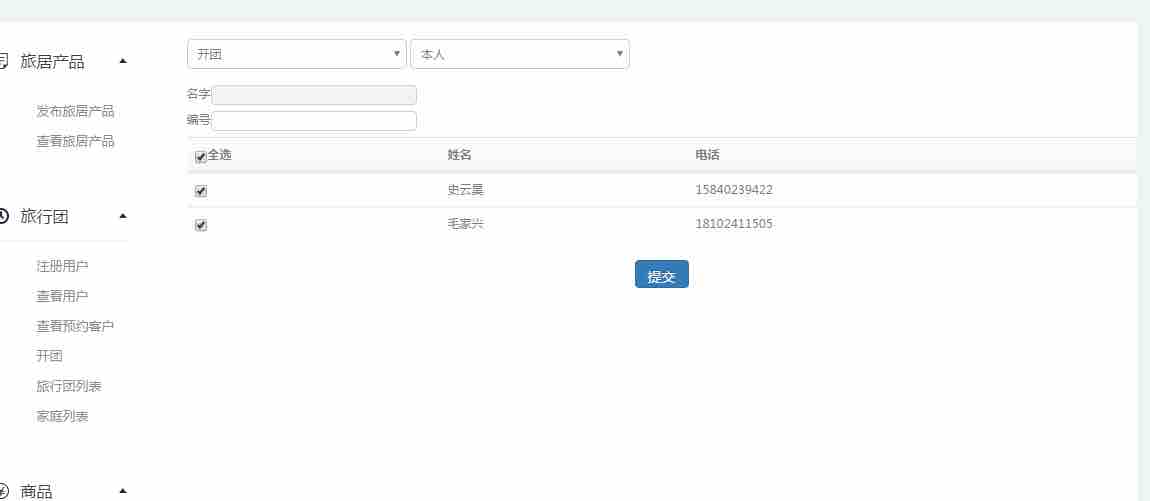Go to 注册用户 page
The height and width of the screenshot is (501, 1150).
62,266
